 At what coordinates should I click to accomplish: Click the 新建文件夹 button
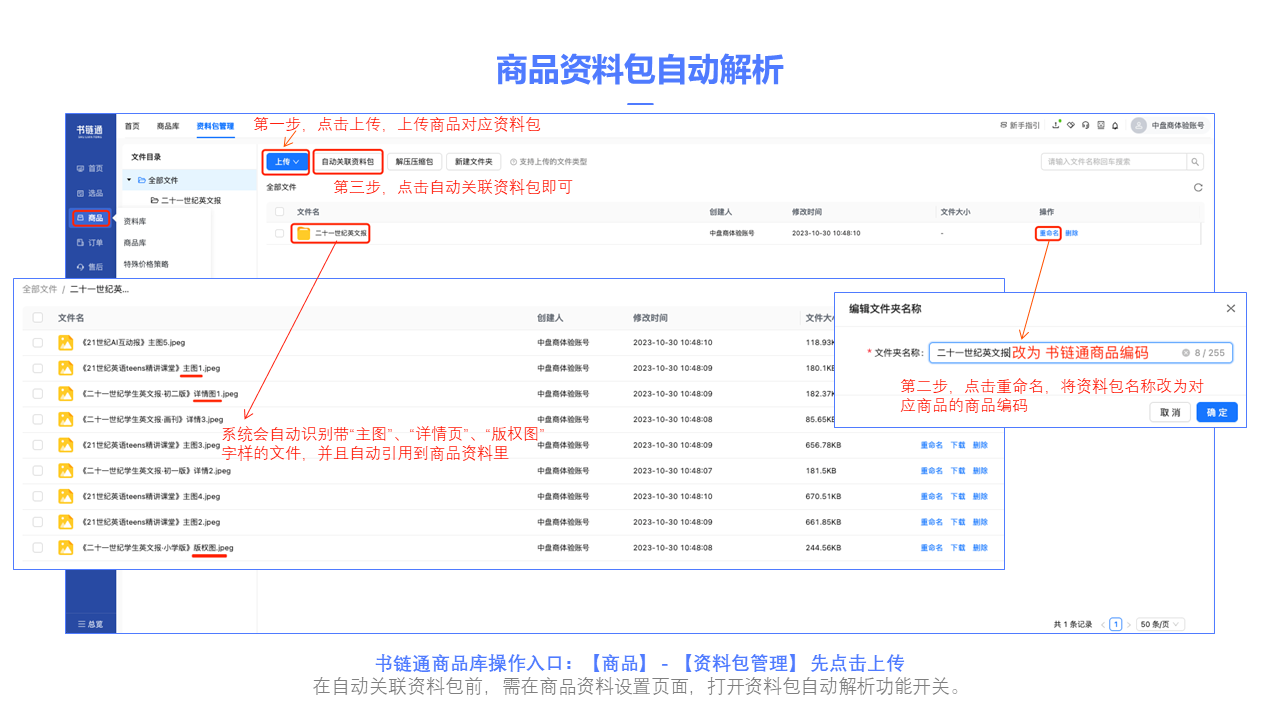(x=473, y=161)
